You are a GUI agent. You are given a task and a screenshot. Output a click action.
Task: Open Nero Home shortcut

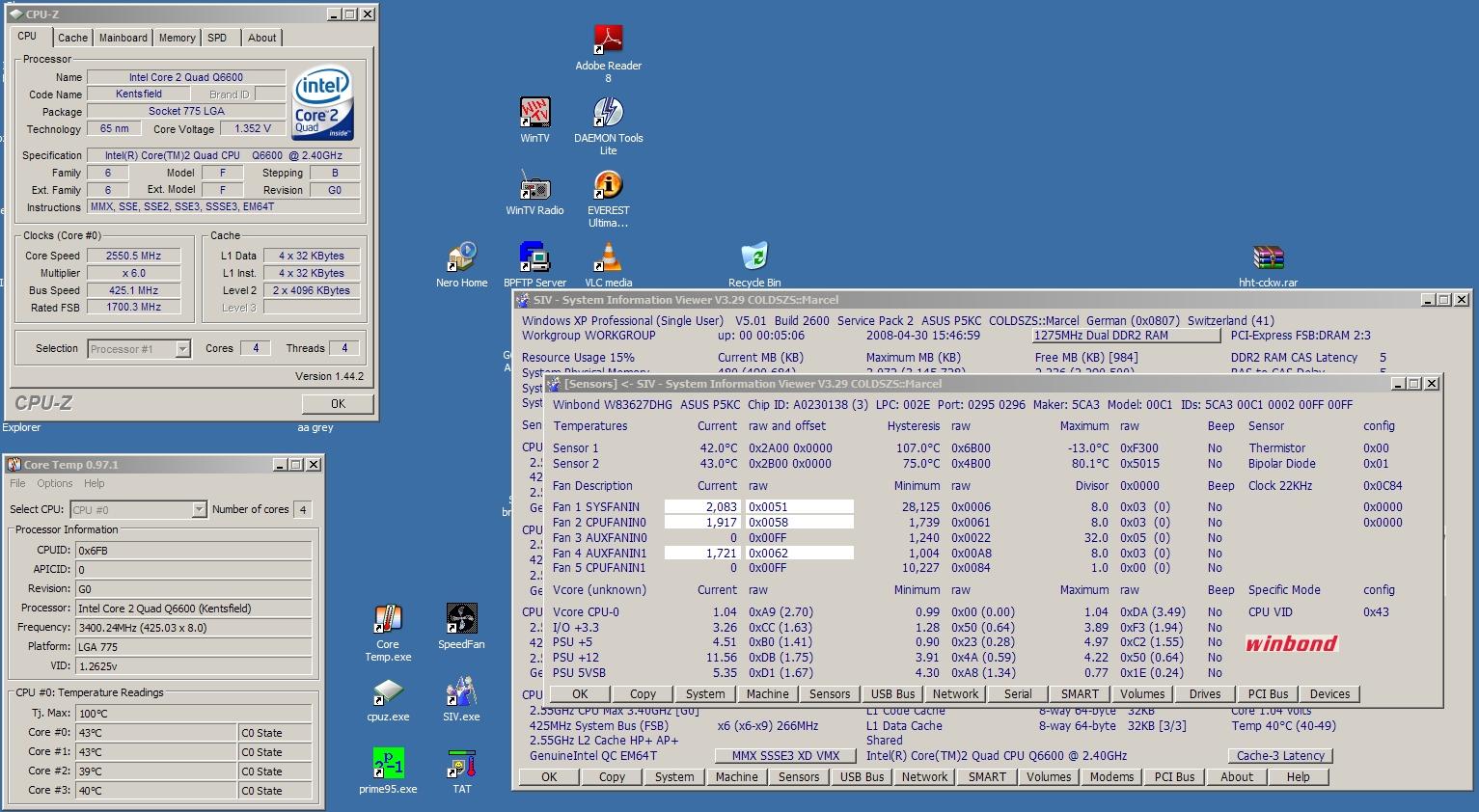point(461,257)
